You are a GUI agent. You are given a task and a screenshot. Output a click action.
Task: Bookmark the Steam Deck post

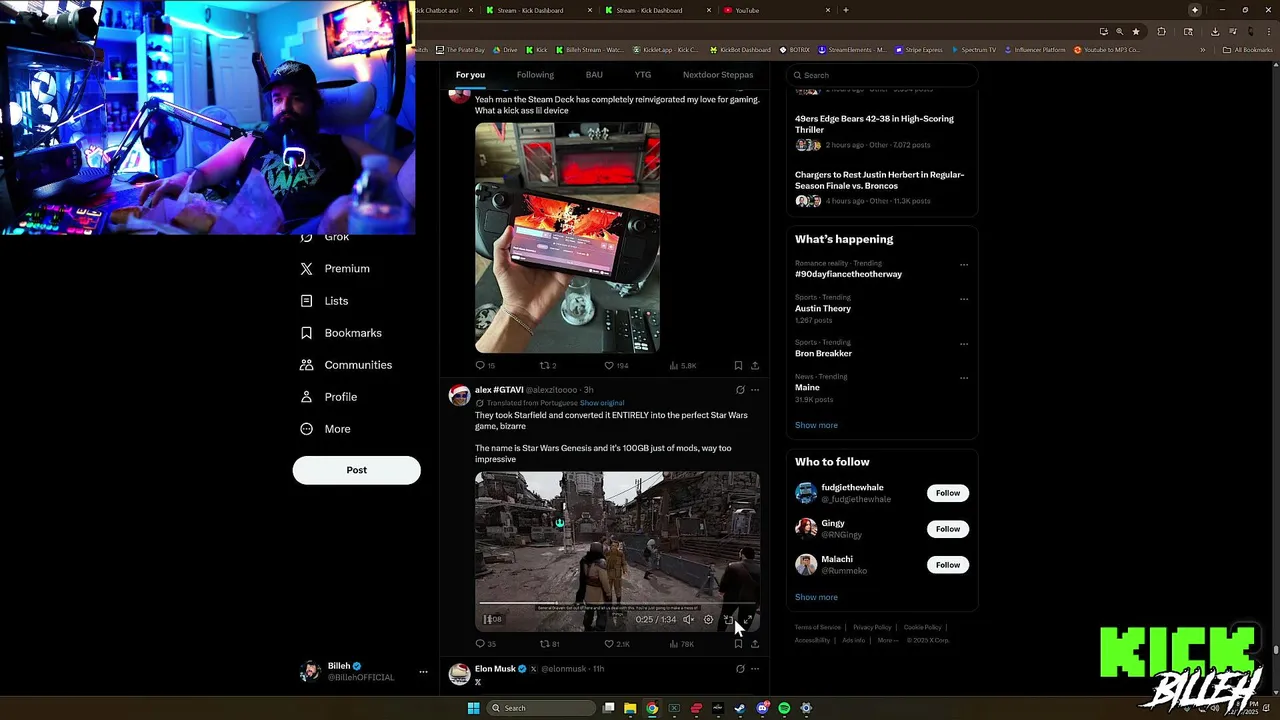click(738, 366)
